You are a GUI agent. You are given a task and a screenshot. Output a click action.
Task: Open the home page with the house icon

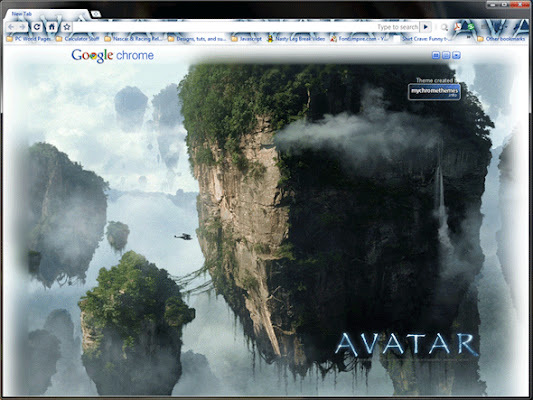coord(52,27)
